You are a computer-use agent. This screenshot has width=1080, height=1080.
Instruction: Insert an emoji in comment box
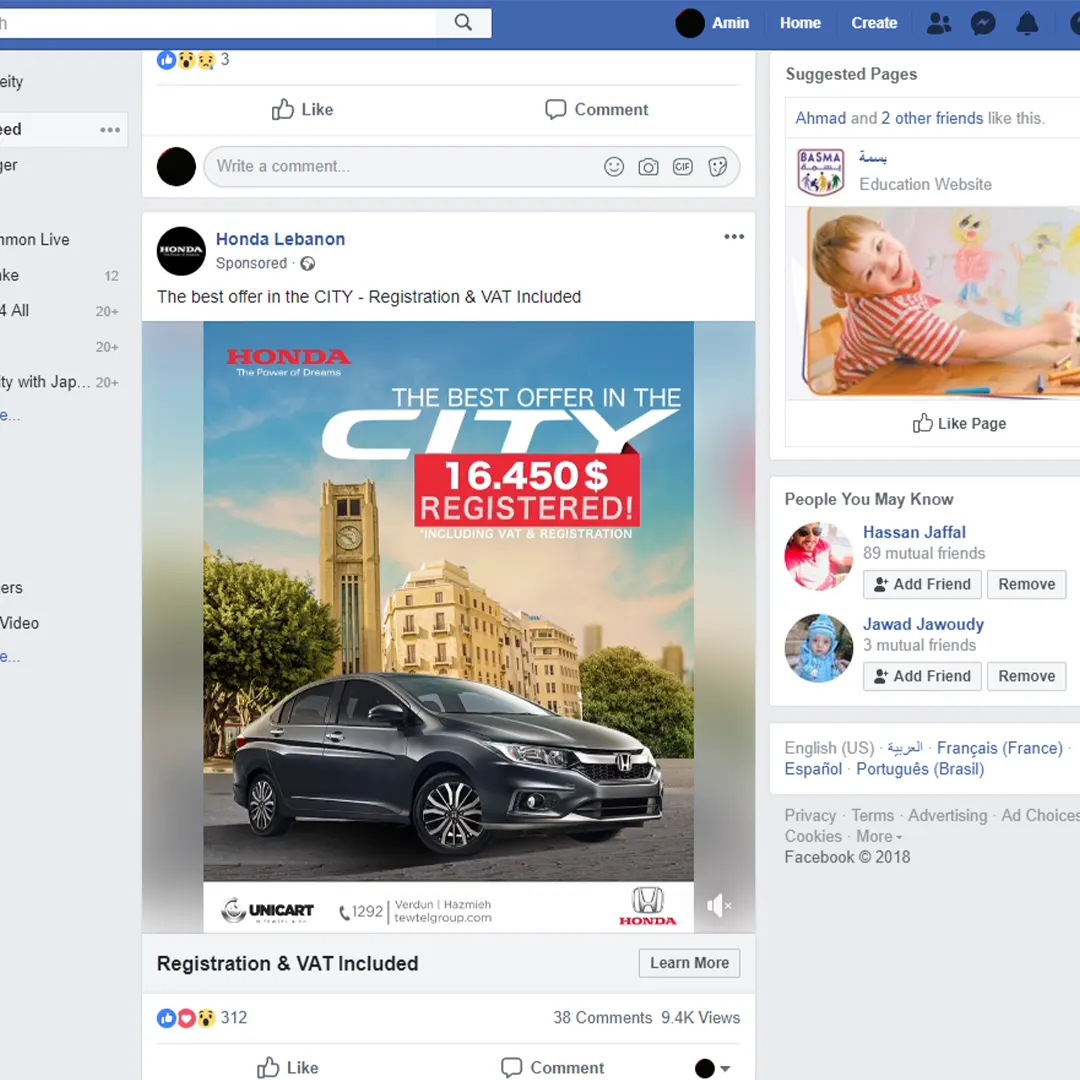[614, 167]
